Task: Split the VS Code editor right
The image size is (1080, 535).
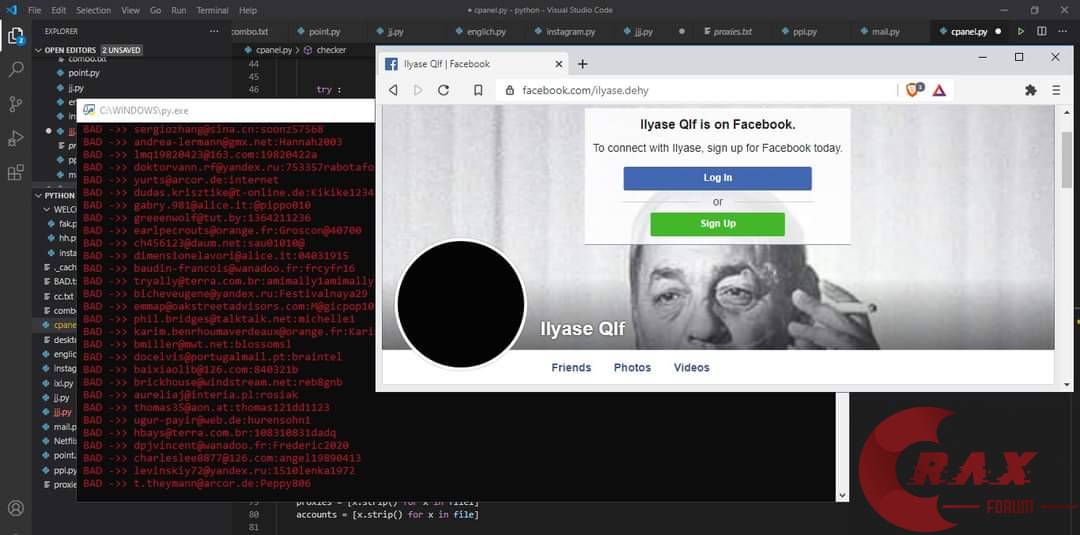Action: pos(1042,32)
